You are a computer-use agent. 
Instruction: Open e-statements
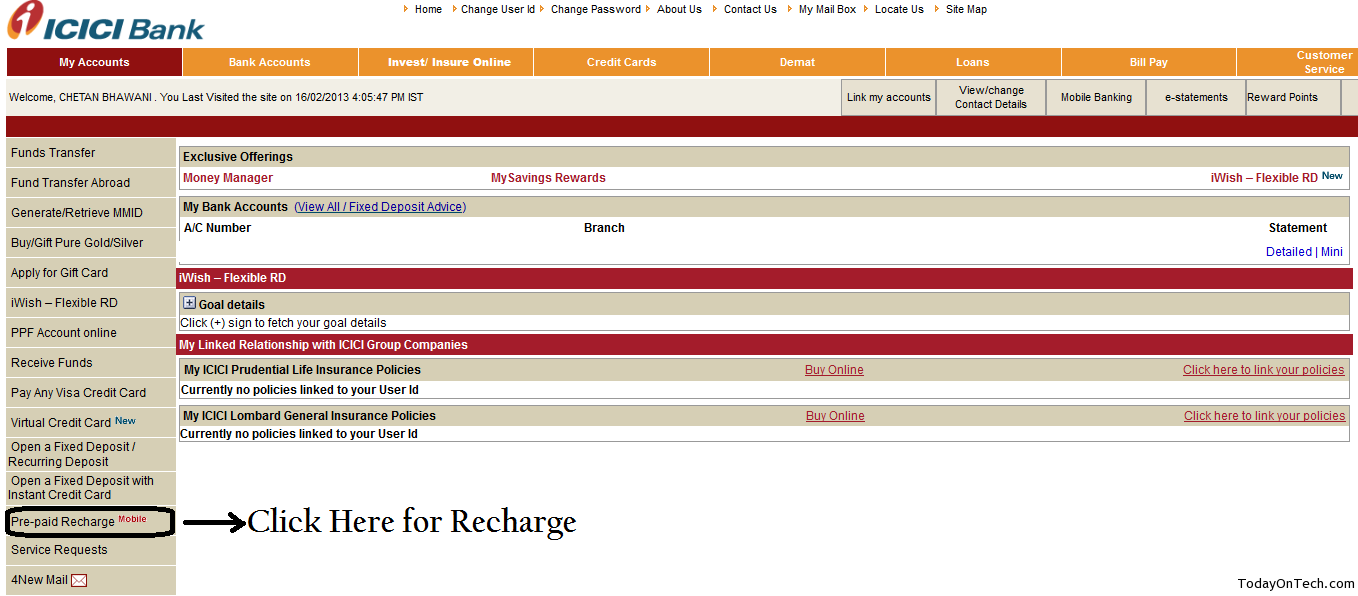click(1196, 97)
